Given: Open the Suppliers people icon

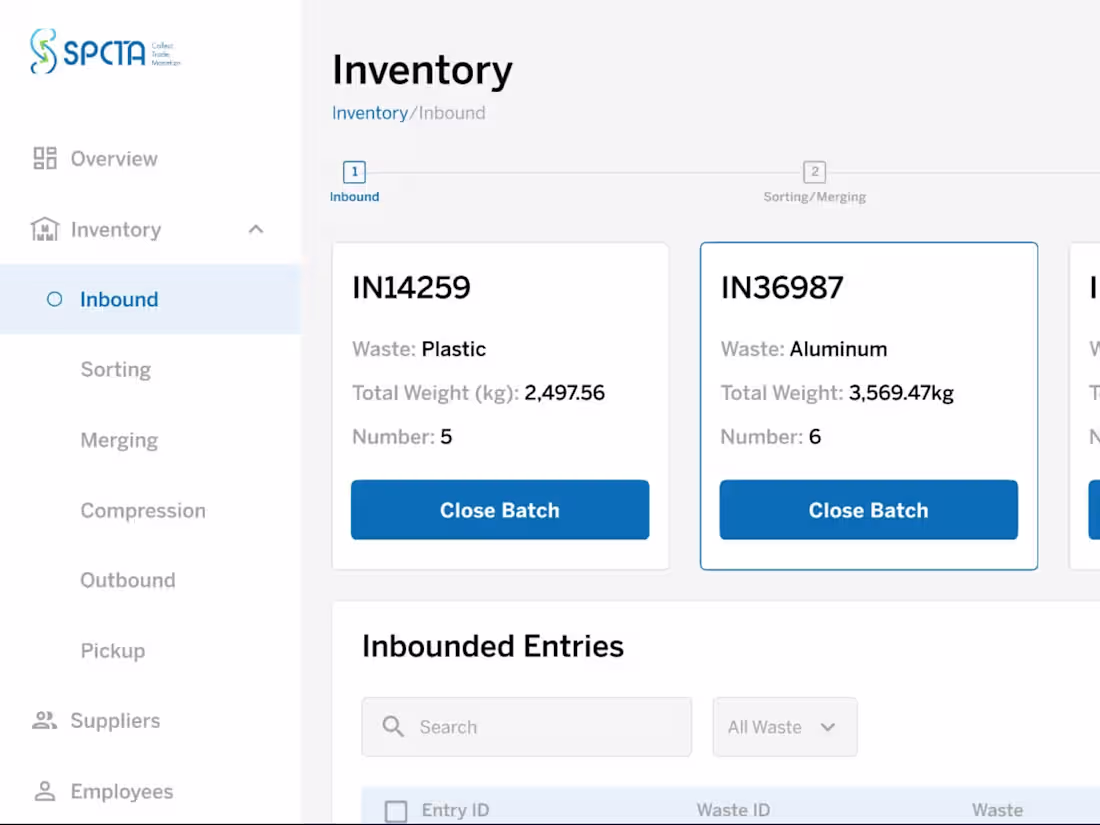Looking at the screenshot, I should click(x=45, y=720).
